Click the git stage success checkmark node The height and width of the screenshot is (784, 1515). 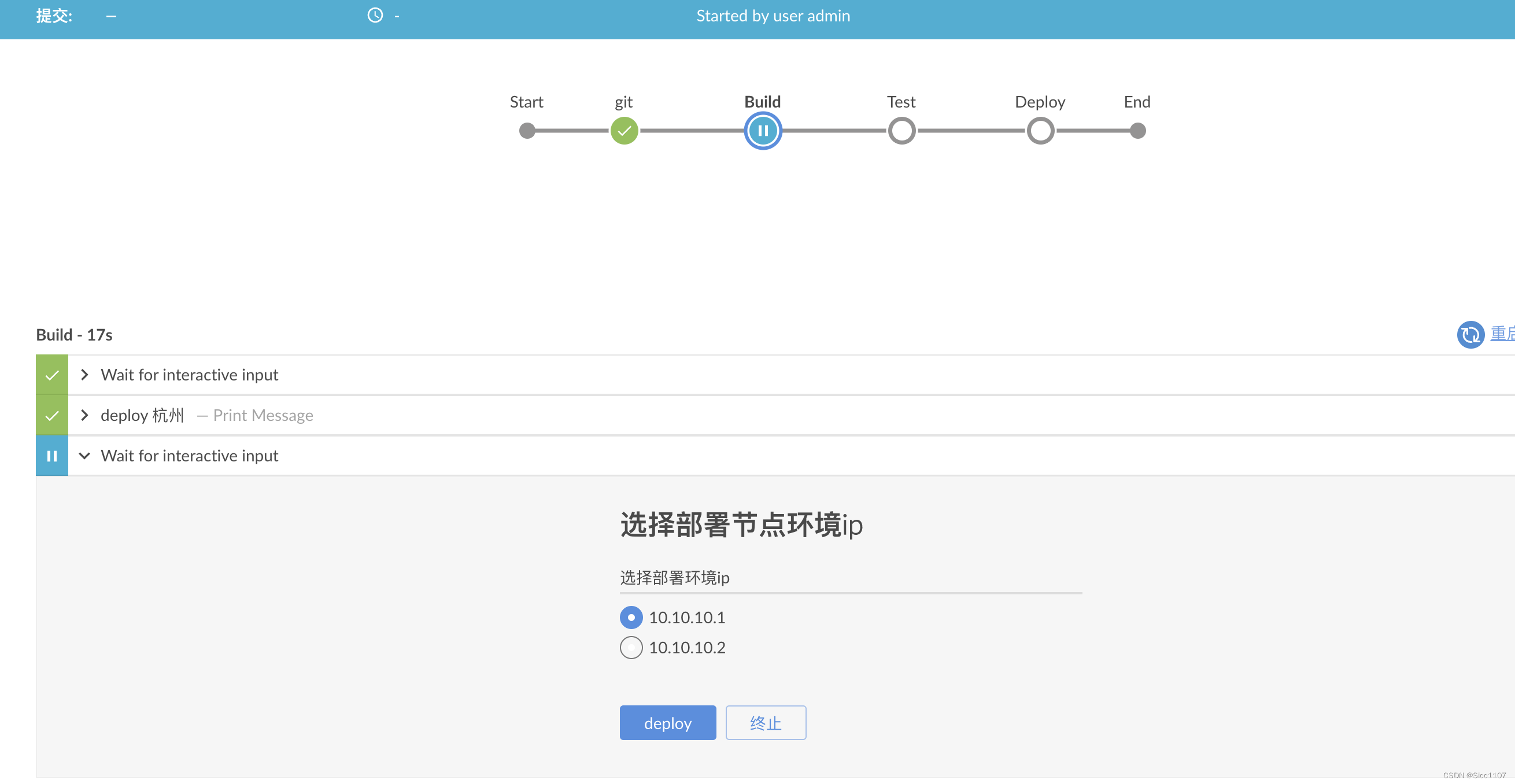pyautogui.click(x=624, y=131)
